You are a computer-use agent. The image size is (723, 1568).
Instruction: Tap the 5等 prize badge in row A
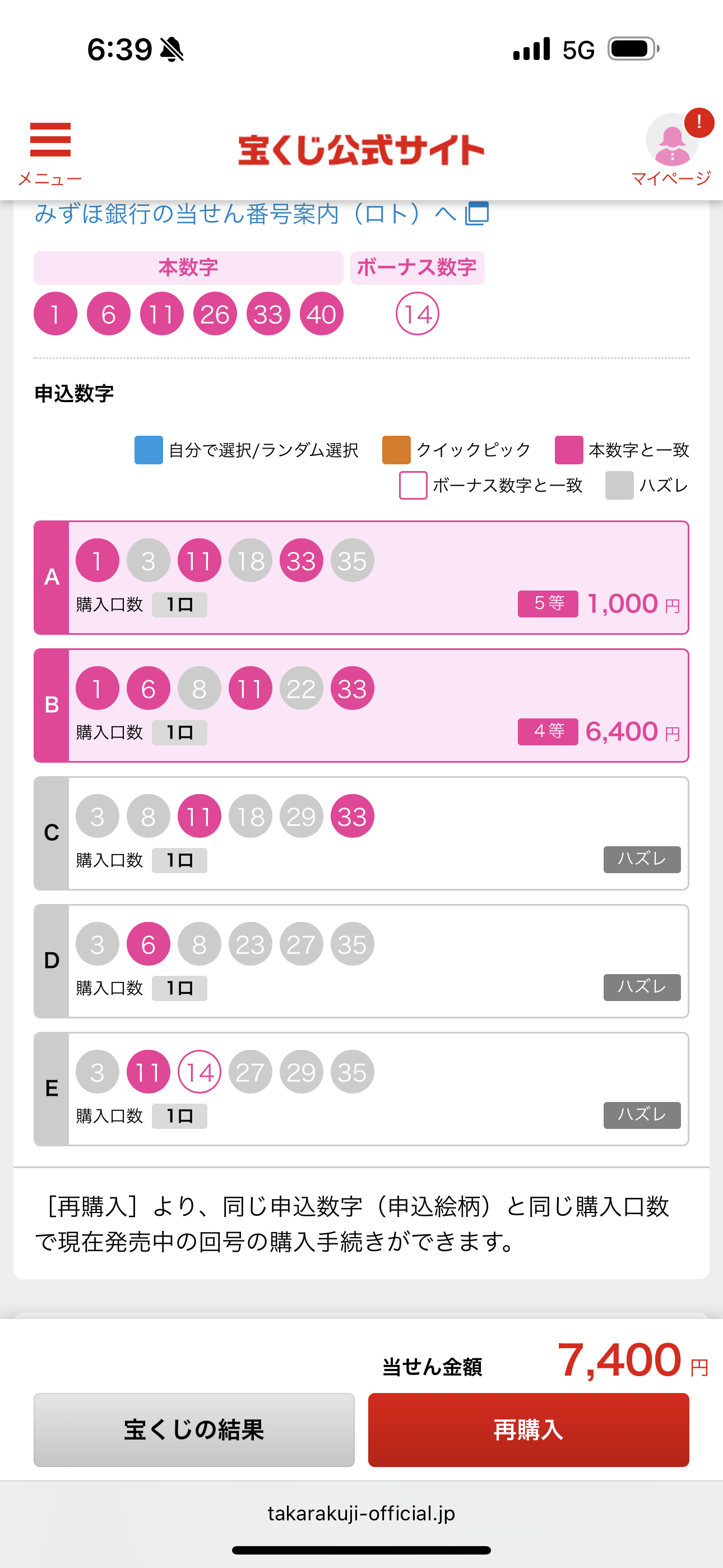pyautogui.click(x=548, y=604)
